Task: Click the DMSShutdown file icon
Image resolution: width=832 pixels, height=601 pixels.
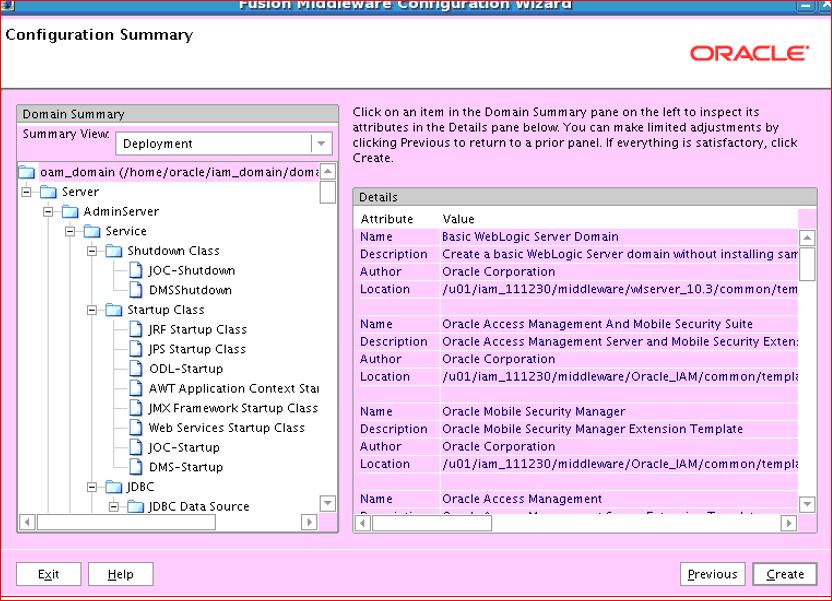Action: [x=136, y=290]
